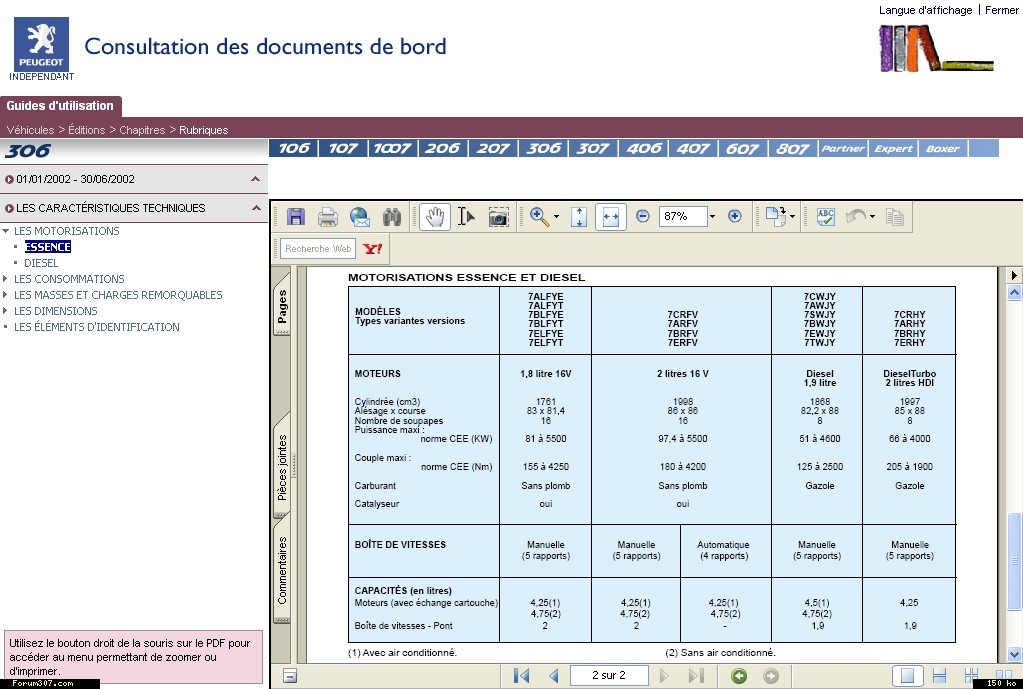Click the Chapitres breadcrumb link
The height and width of the screenshot is (689, 1023).
[x=142, y=130]
